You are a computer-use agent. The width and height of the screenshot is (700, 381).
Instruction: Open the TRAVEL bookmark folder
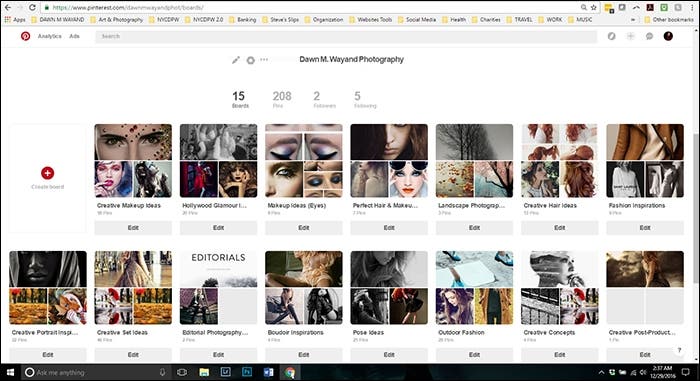click(x=519, y=20)
